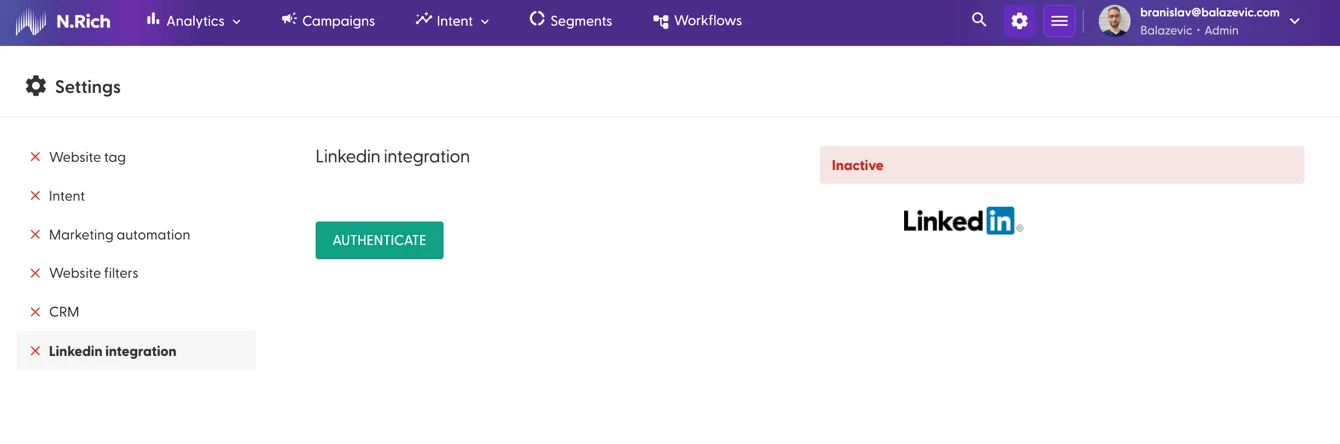Click red X beside CRM

point(35,312)
